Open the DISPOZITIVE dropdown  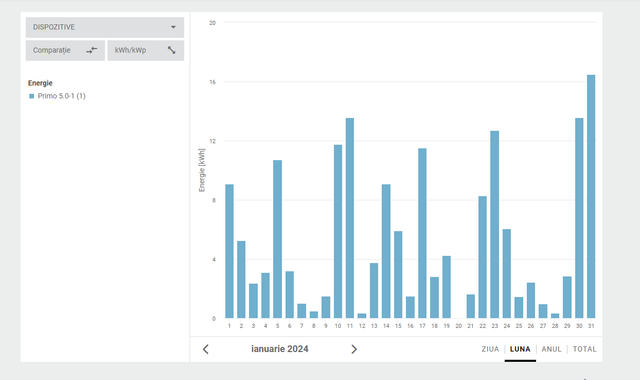click(105, 27)
